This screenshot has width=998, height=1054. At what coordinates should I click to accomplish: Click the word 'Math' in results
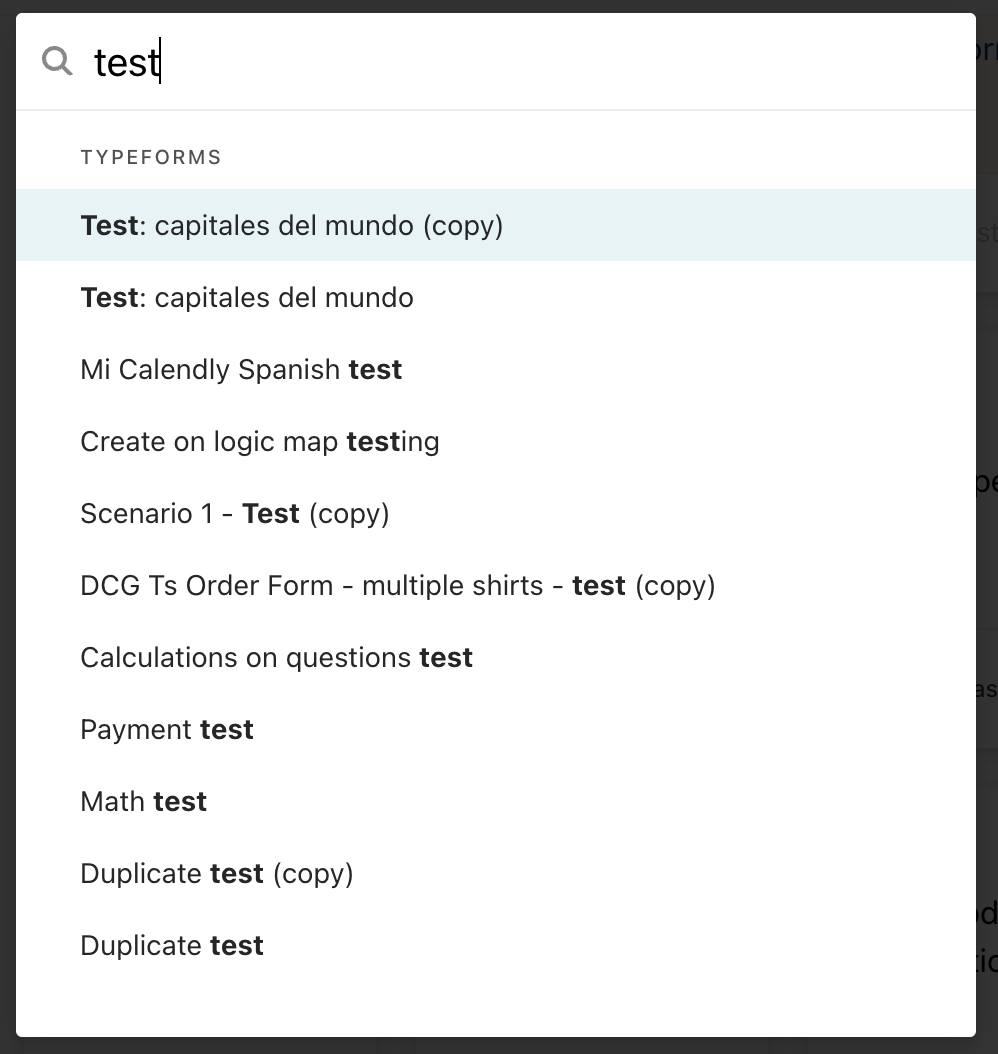(x=113, y=801)
